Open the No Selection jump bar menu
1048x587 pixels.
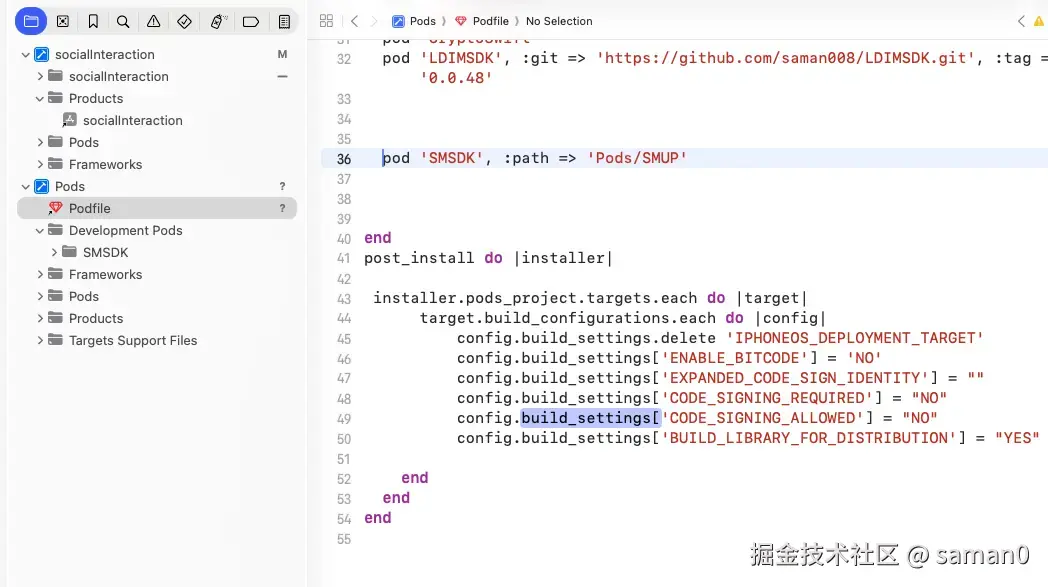coord(559,21)
